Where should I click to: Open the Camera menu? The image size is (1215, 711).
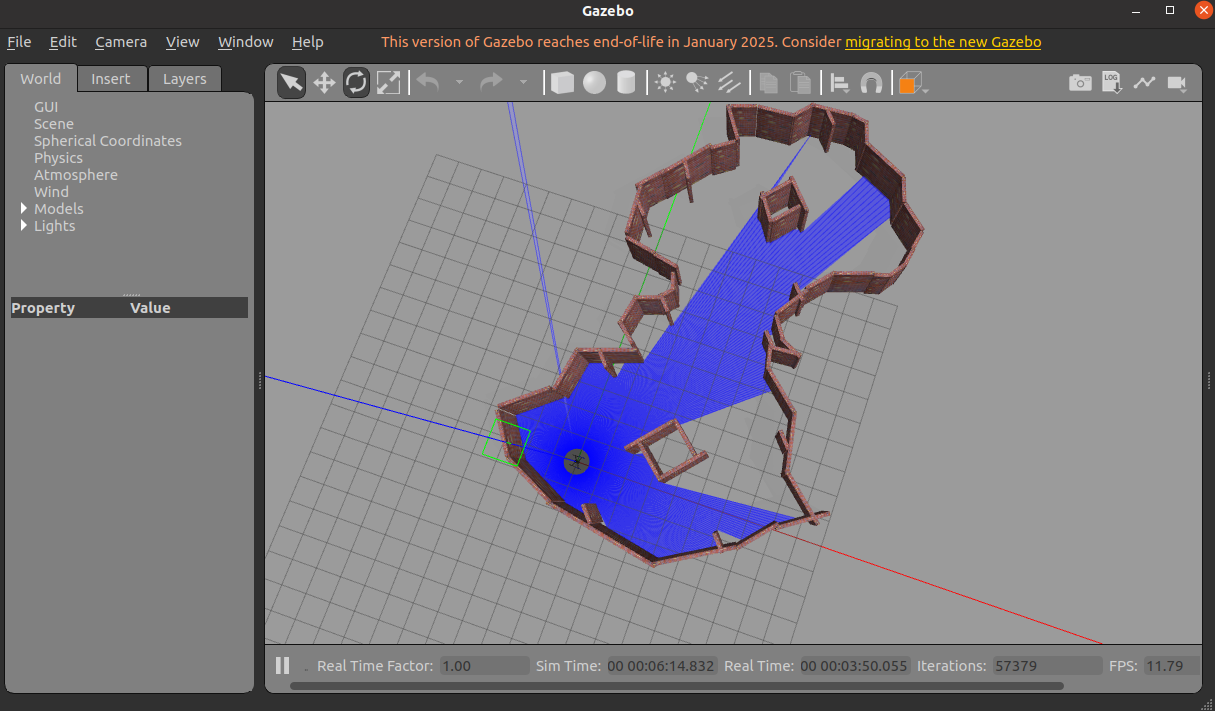[x=121, y=42]
